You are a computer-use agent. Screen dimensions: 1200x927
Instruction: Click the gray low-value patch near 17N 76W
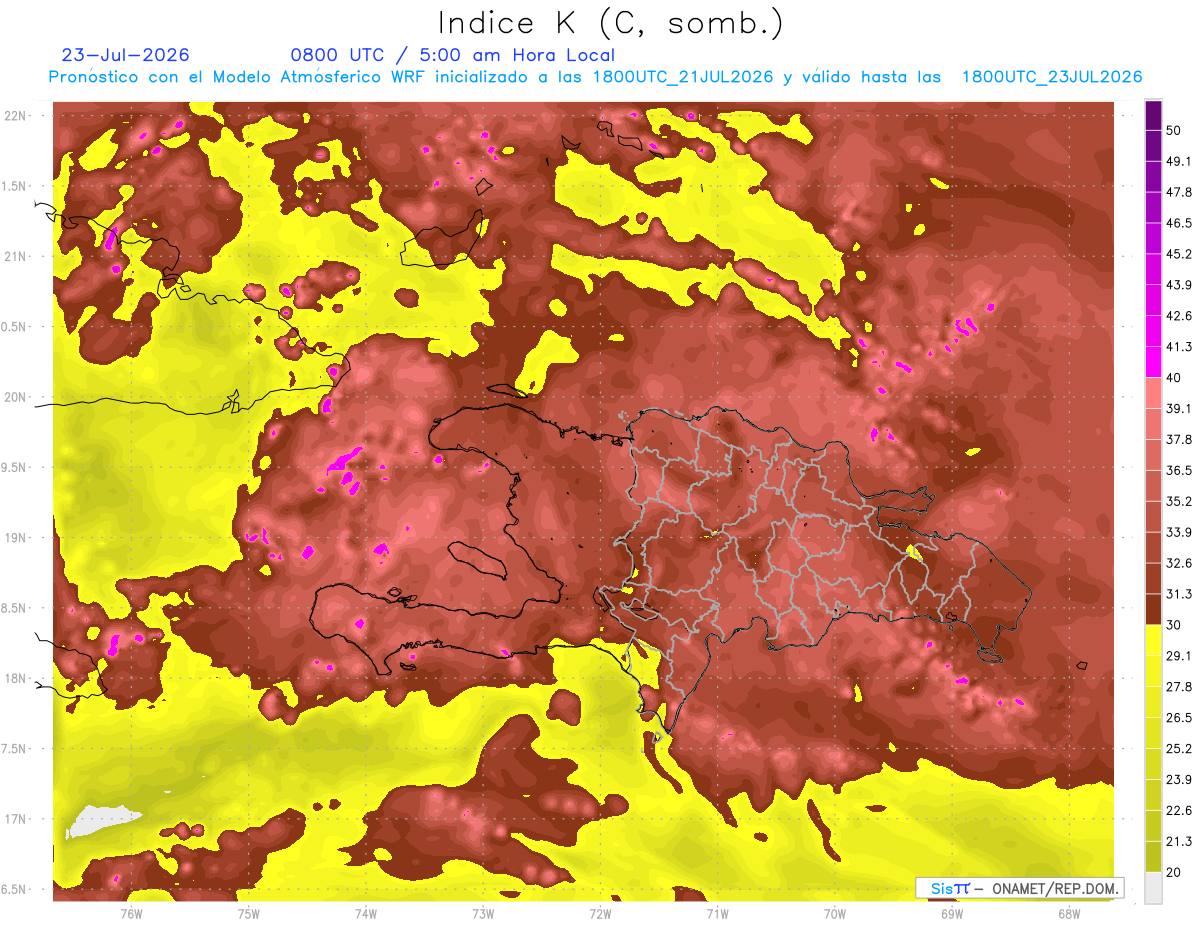pos(103,823)
